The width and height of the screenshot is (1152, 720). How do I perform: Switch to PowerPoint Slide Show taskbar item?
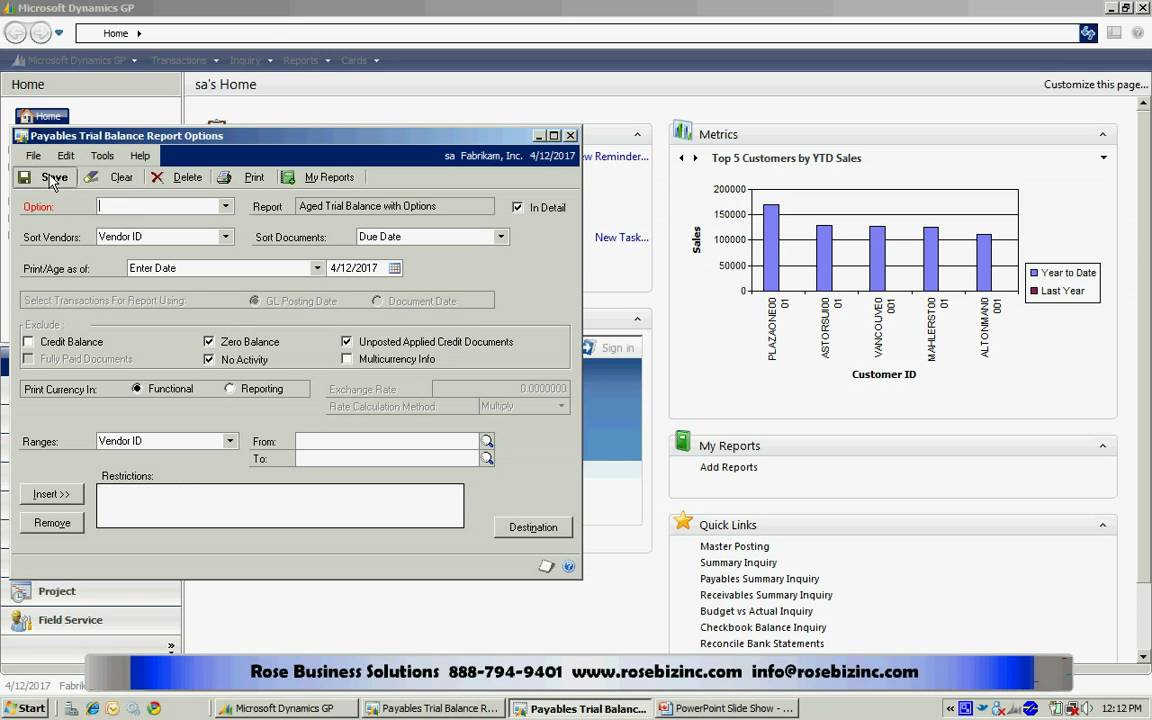(x=727, y=708)
